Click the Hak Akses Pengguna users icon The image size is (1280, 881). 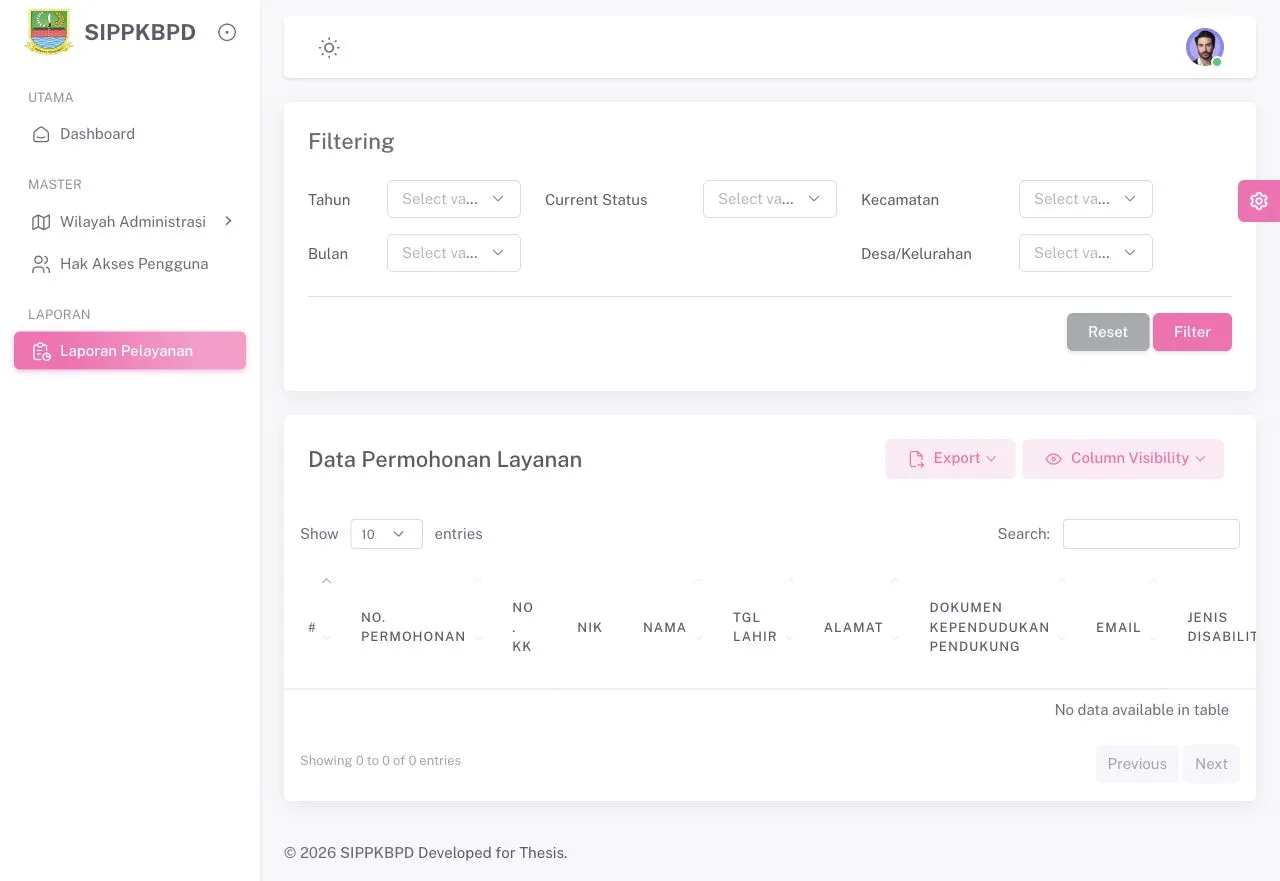coord(41,264)
